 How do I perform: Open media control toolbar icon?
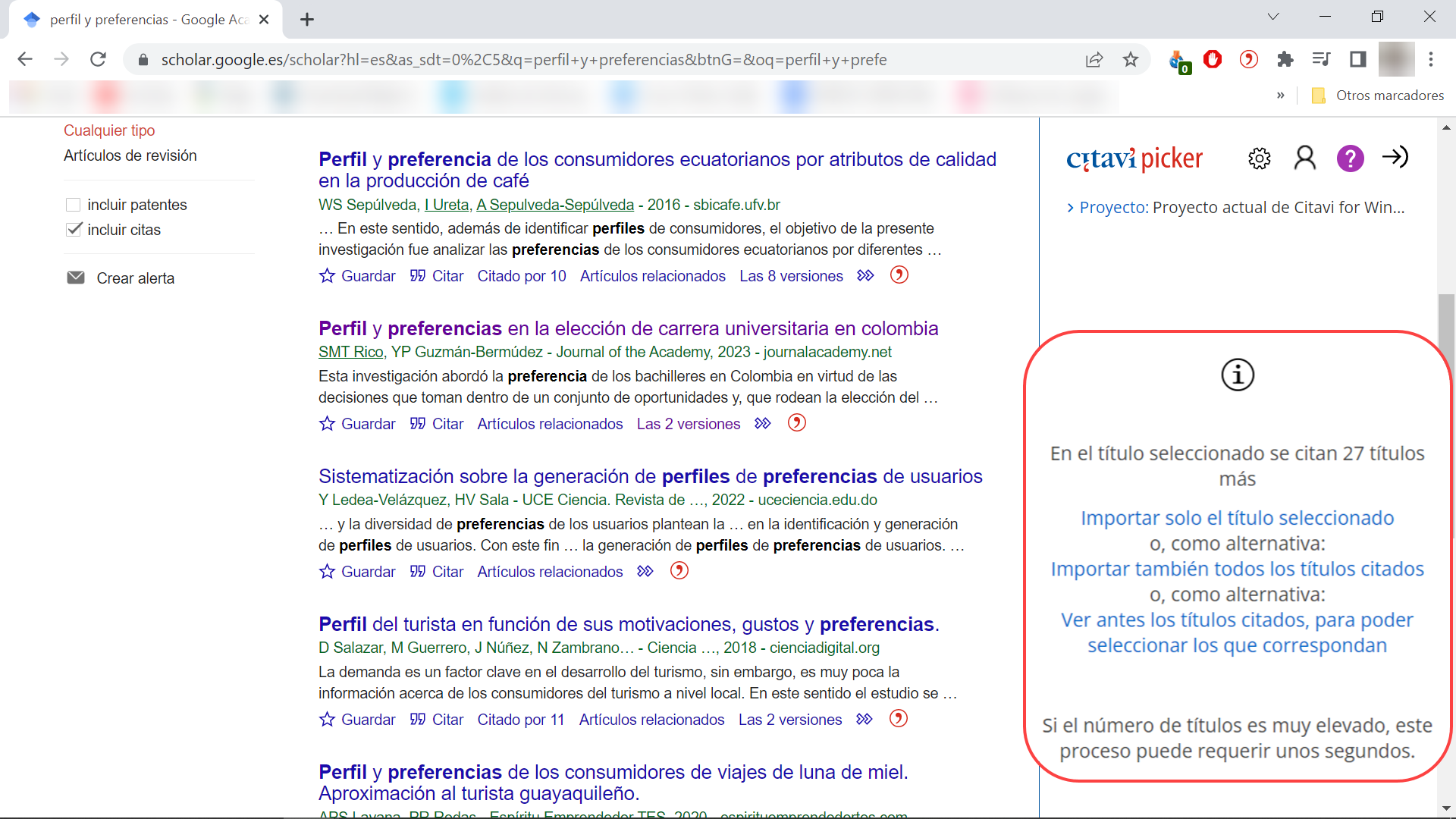pyautogui.click(x=1321, y=59)
